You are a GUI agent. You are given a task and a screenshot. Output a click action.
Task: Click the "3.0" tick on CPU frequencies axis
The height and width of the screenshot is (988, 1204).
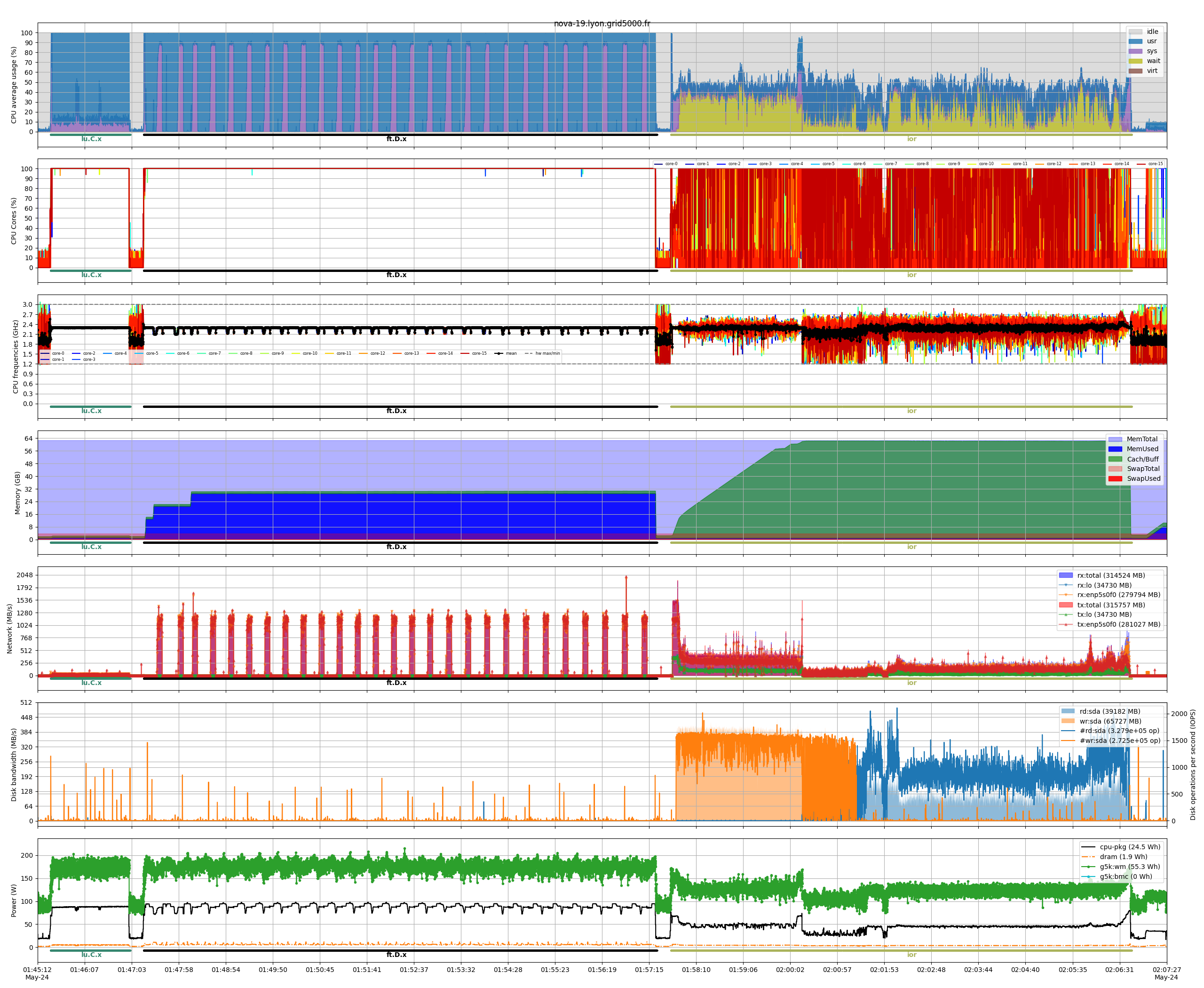tap(27, 305)
